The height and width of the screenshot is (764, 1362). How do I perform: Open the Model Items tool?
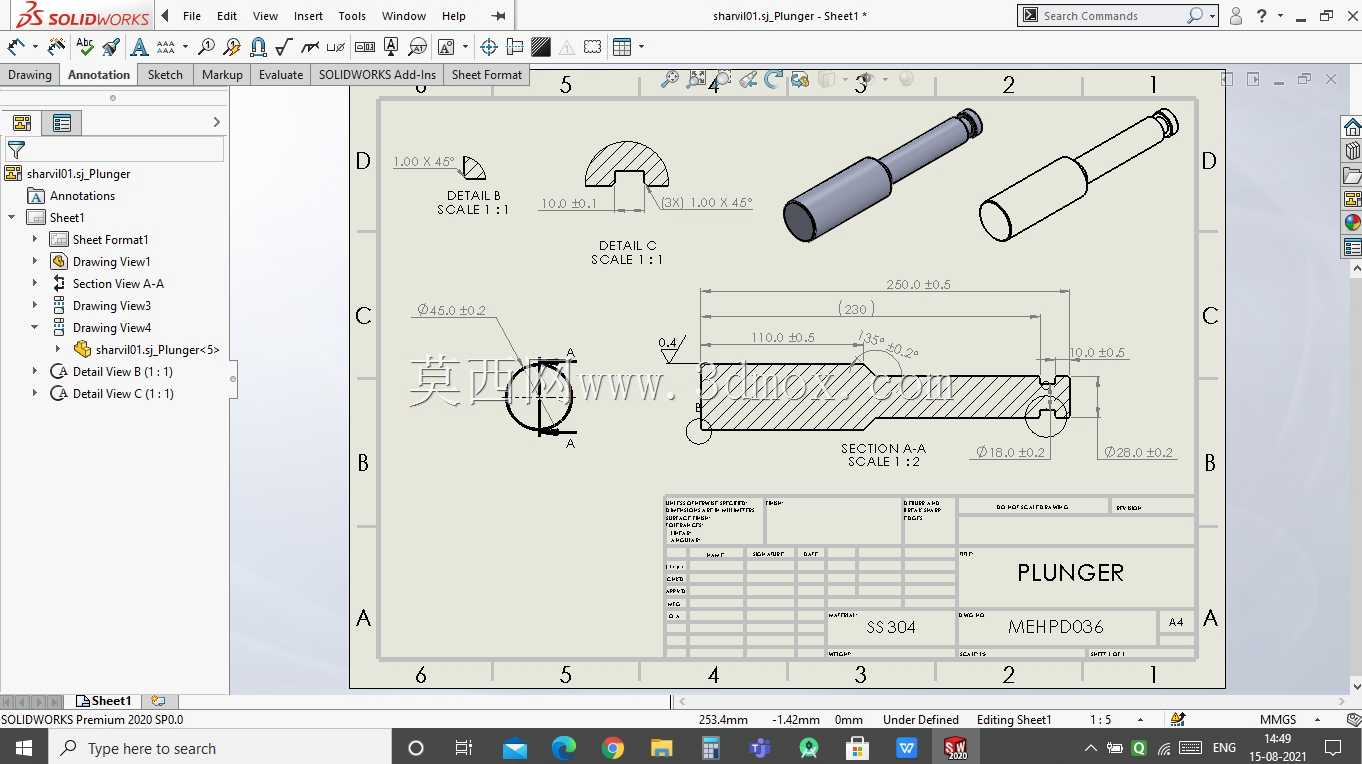tap(56, 46)
